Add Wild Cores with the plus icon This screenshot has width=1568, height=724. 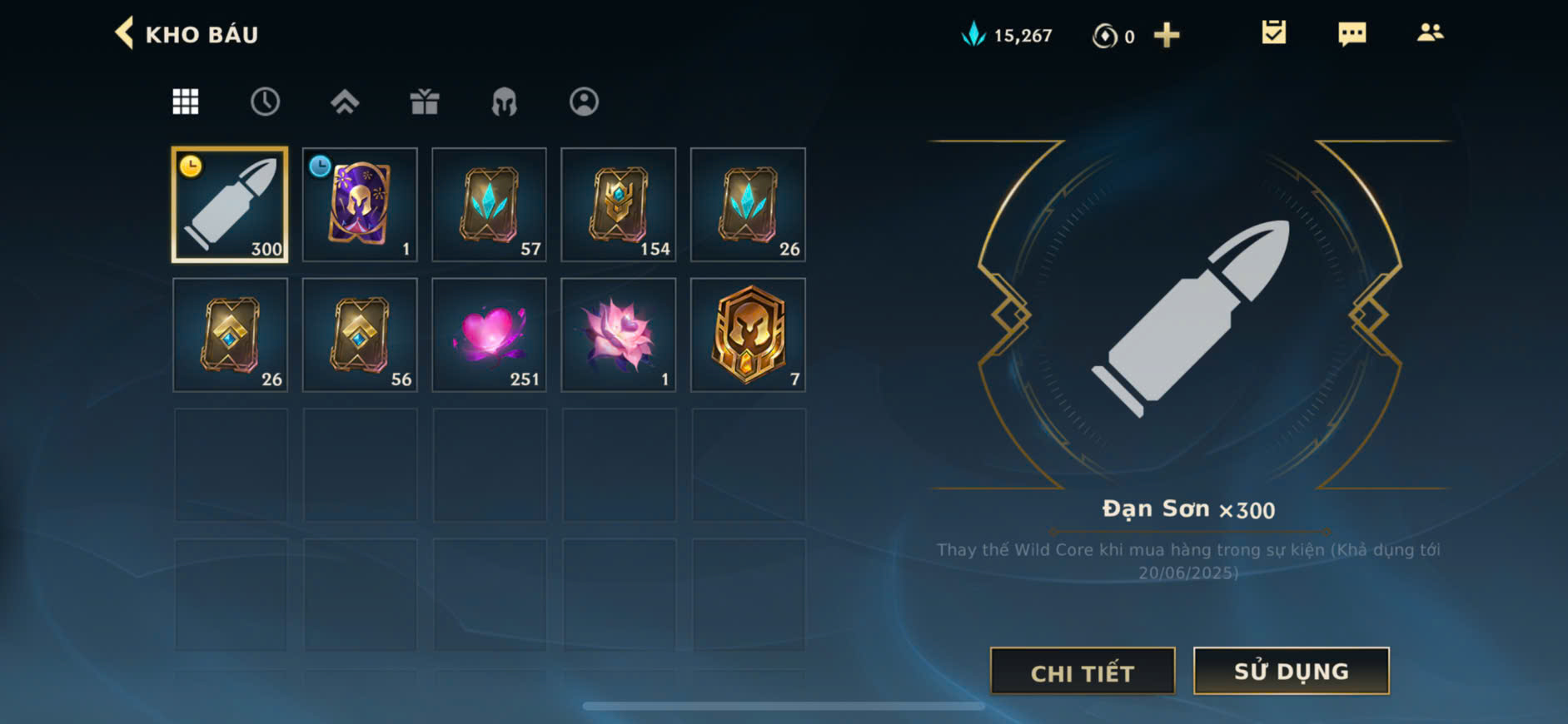coord(1167,35)
